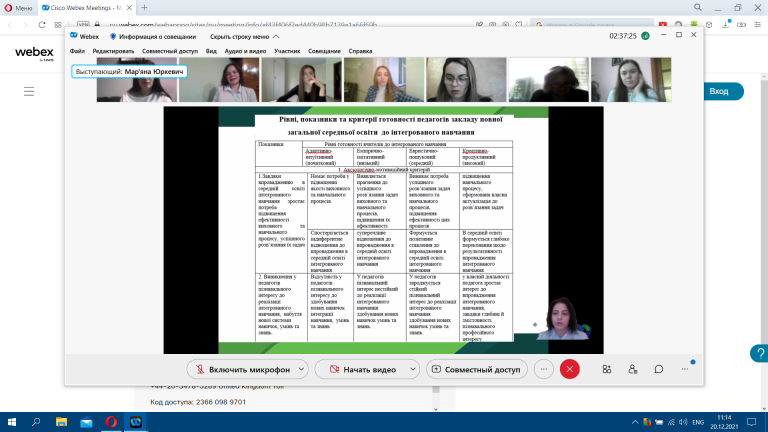Expand the microphone options dropdown arrow
Image resolution: width=768 pixels, height=432 pixels.
302,369
